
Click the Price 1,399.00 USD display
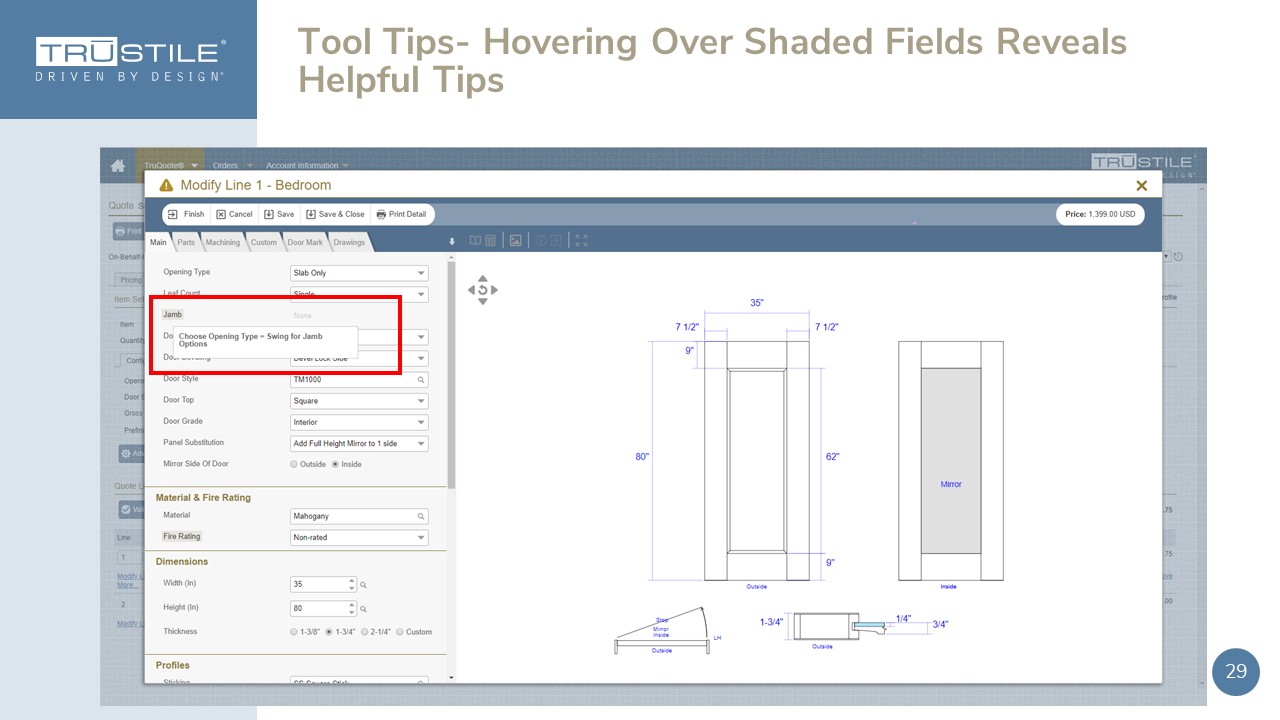pyautogui.click(x=1100, y=214)
